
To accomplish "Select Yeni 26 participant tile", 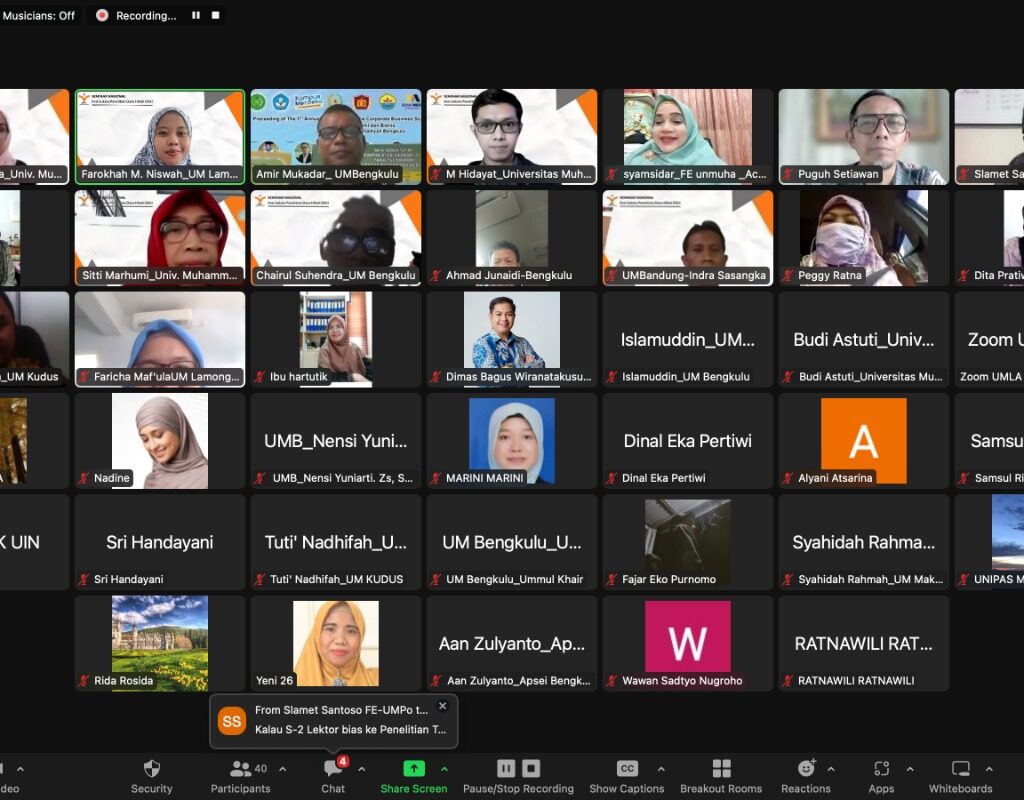I will (336, 643).
